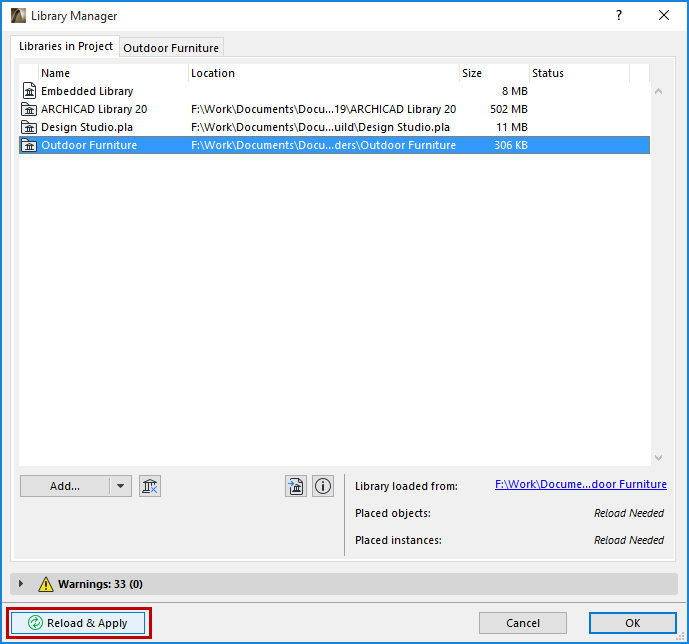The image size is (689, 644).
Task: Click the Design Studio.pla library icon
Action: (x=29, y=127)
